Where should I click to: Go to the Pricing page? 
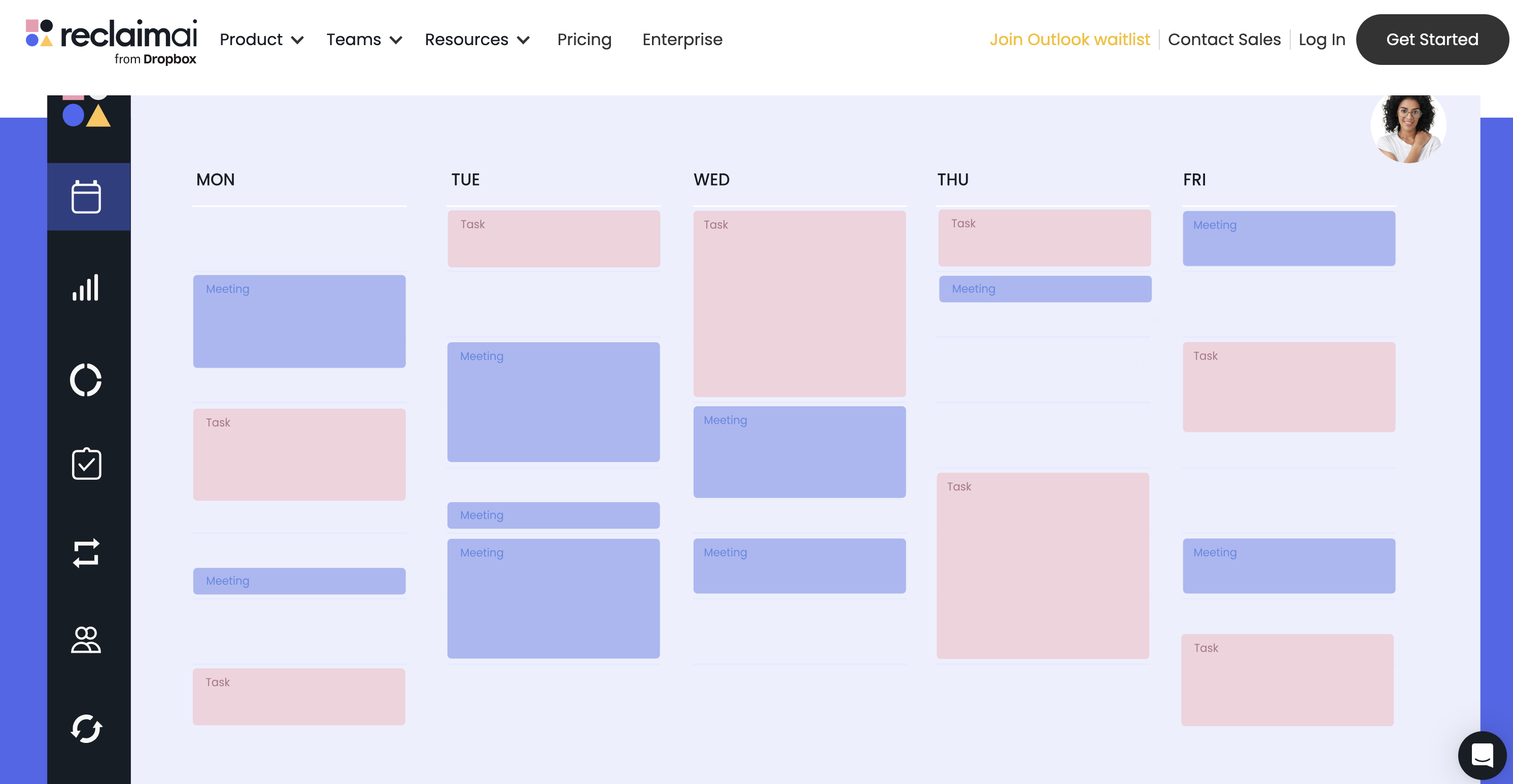click(584, 40)
